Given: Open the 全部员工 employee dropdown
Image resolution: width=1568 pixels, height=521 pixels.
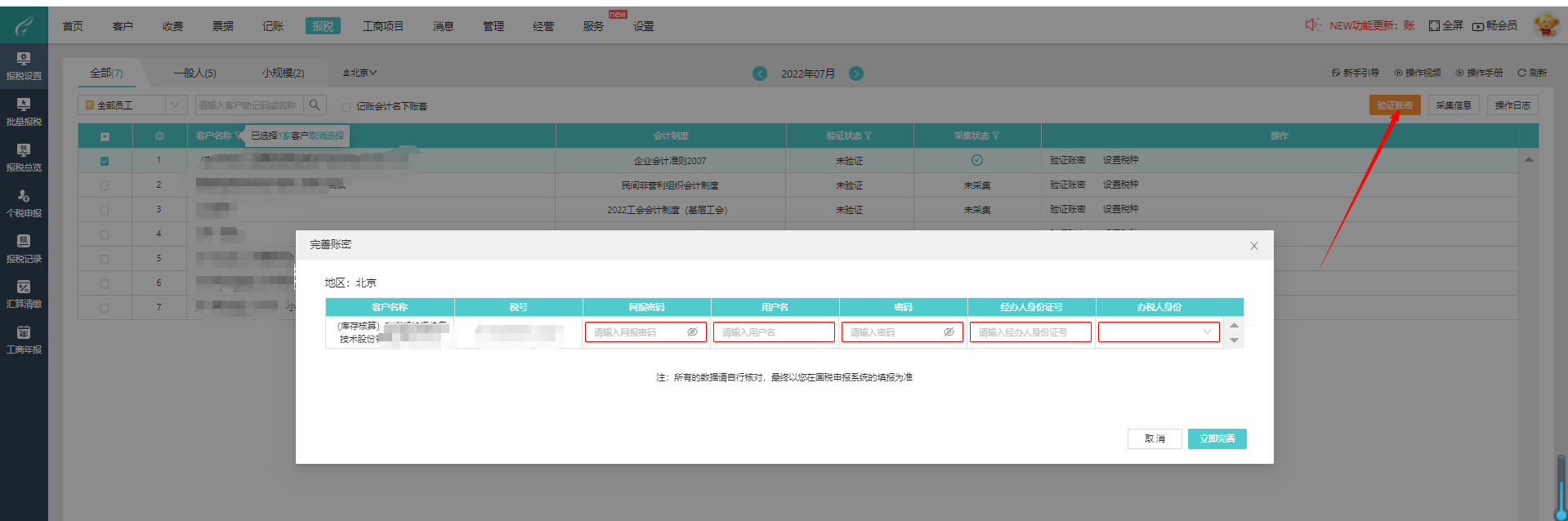Looking at the screenshot, I should (132, 105).
